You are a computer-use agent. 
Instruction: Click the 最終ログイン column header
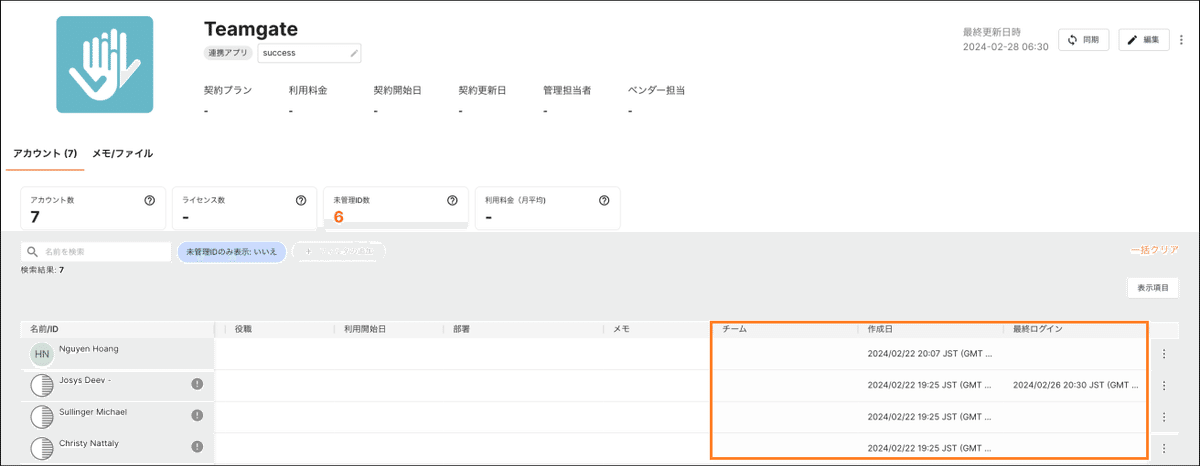(x=1038, y=328)
